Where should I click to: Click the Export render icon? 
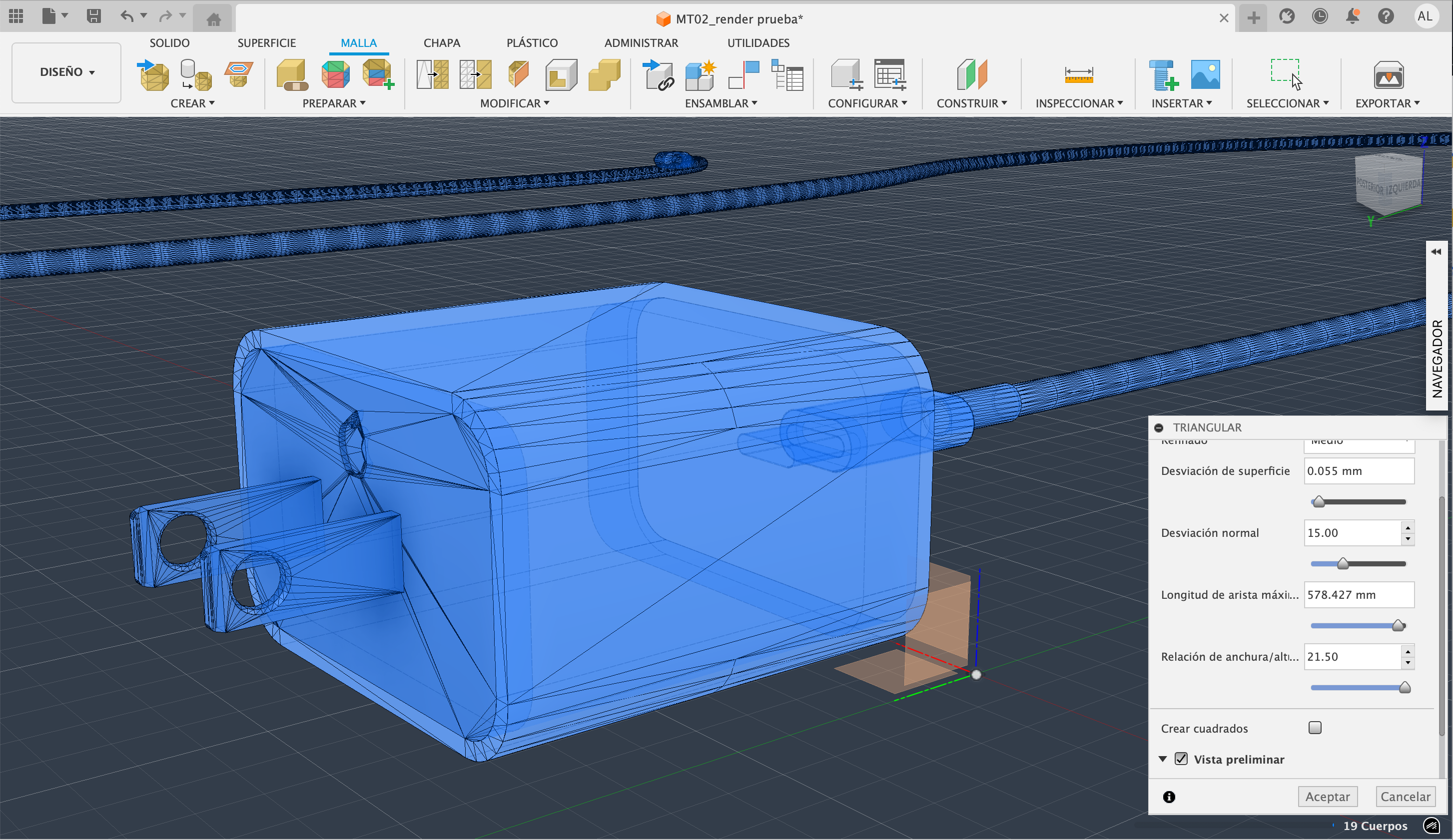pos(1388,75)
